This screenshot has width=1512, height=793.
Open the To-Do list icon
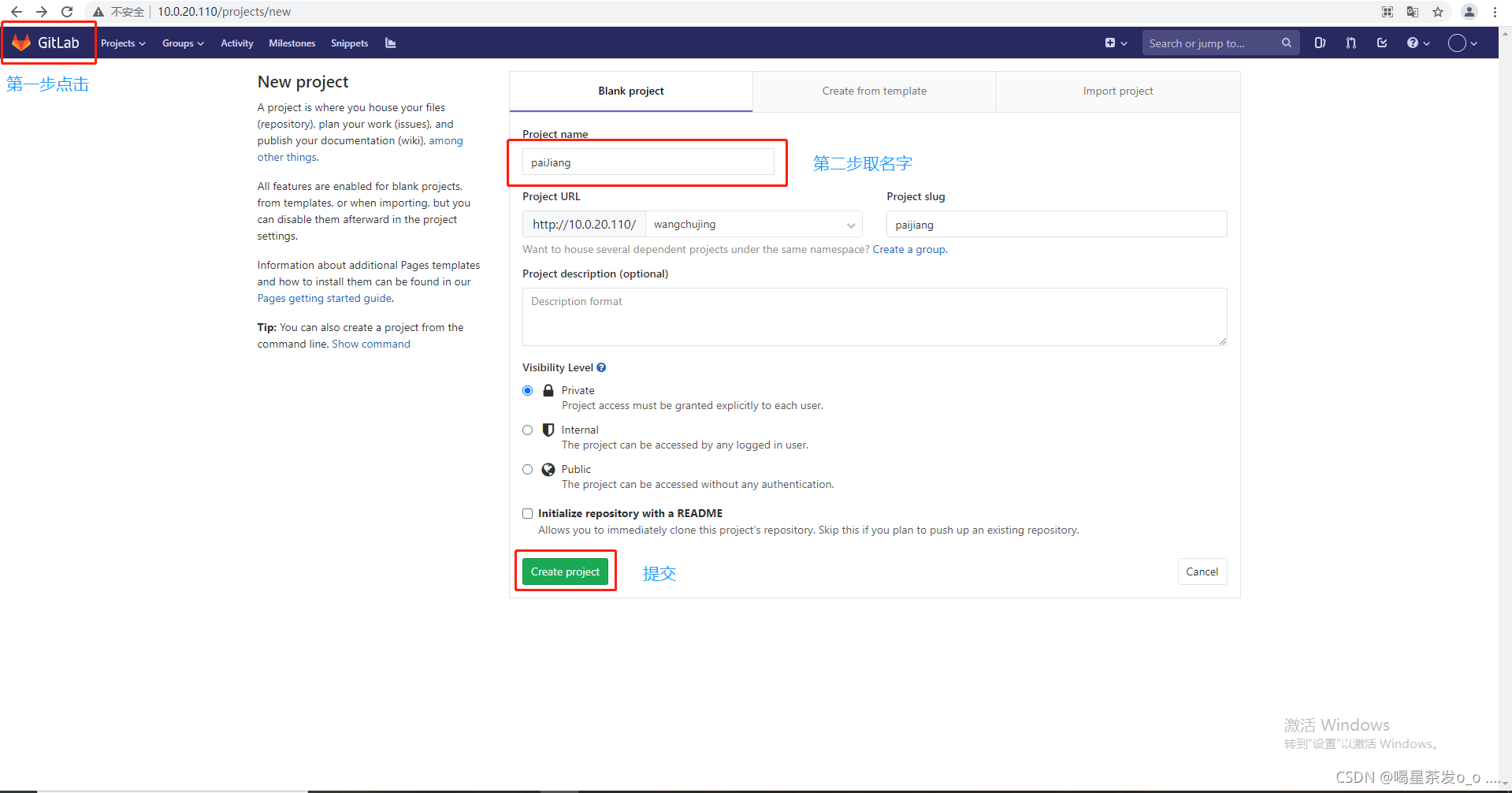1382,43
